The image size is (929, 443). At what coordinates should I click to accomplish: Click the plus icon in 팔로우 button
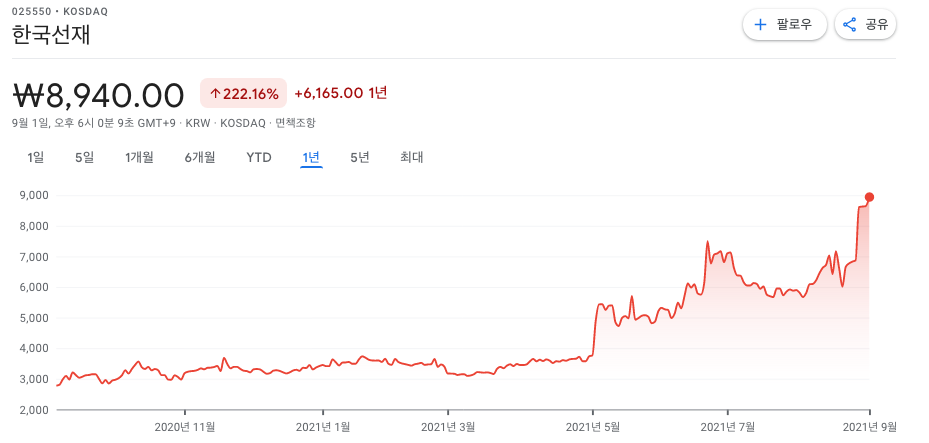(x=760, y=25)
